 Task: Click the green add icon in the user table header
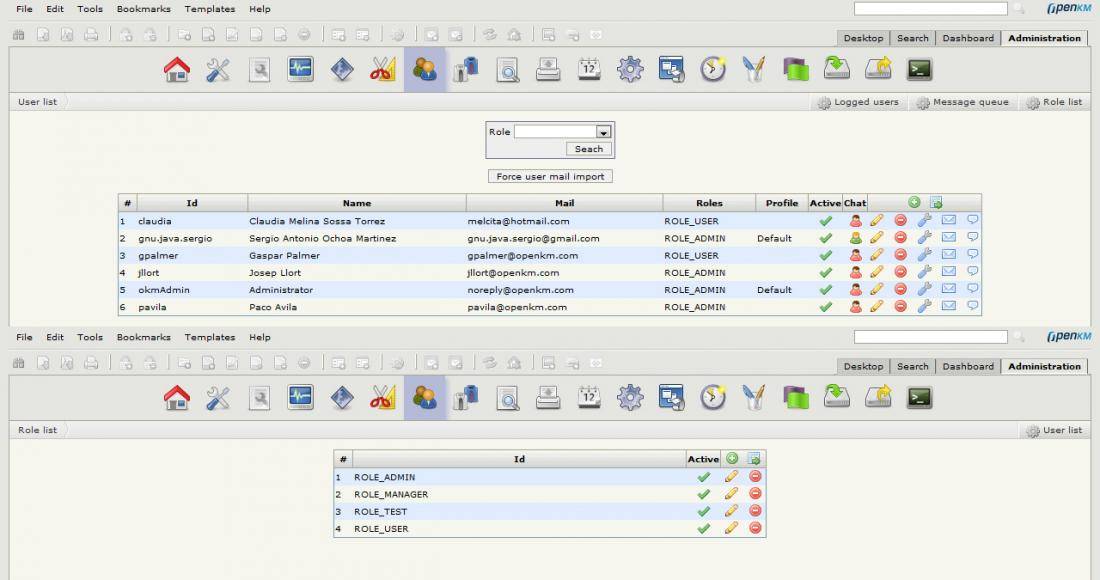coord(914,202)
